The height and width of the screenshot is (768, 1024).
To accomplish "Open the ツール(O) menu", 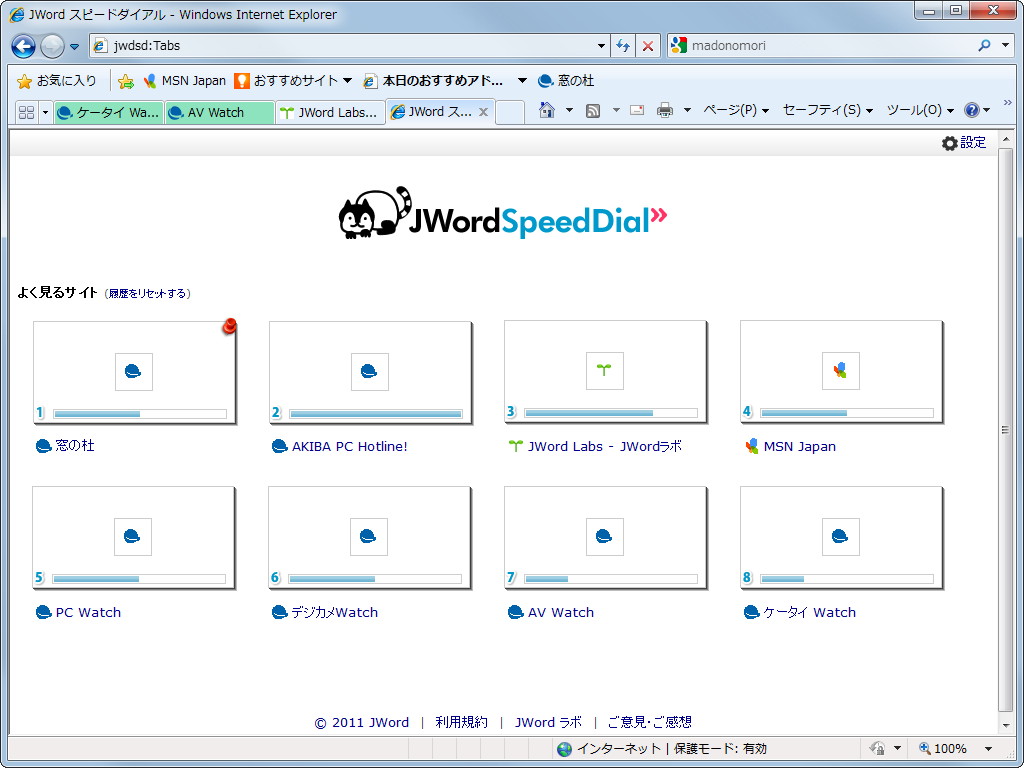I will pos(920,110).
